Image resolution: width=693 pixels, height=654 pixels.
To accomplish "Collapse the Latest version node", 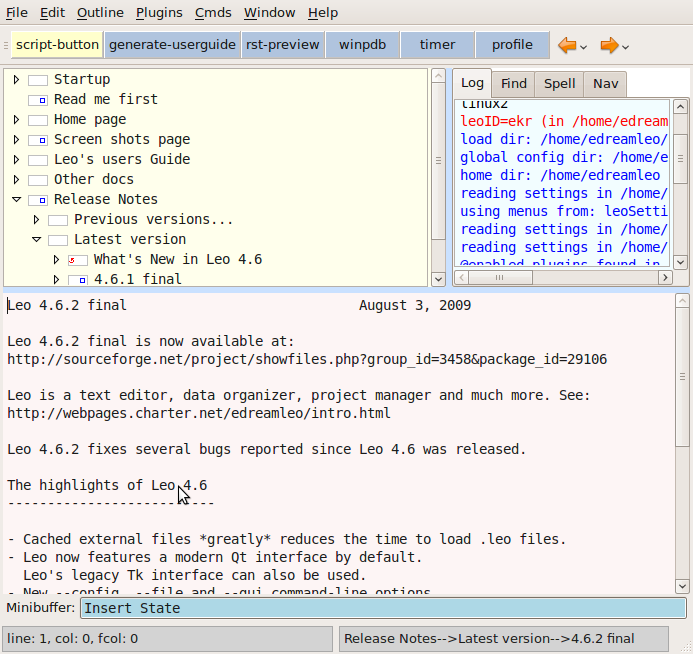I will (37, 240).
